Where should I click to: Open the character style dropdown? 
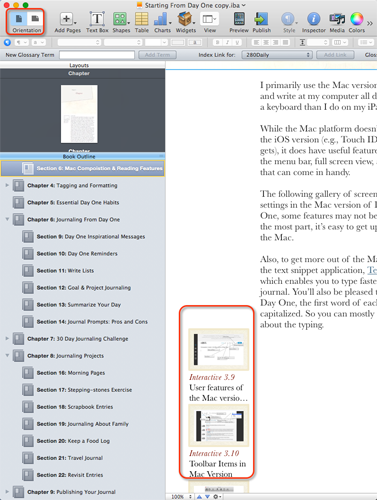[x=38, y=43]
